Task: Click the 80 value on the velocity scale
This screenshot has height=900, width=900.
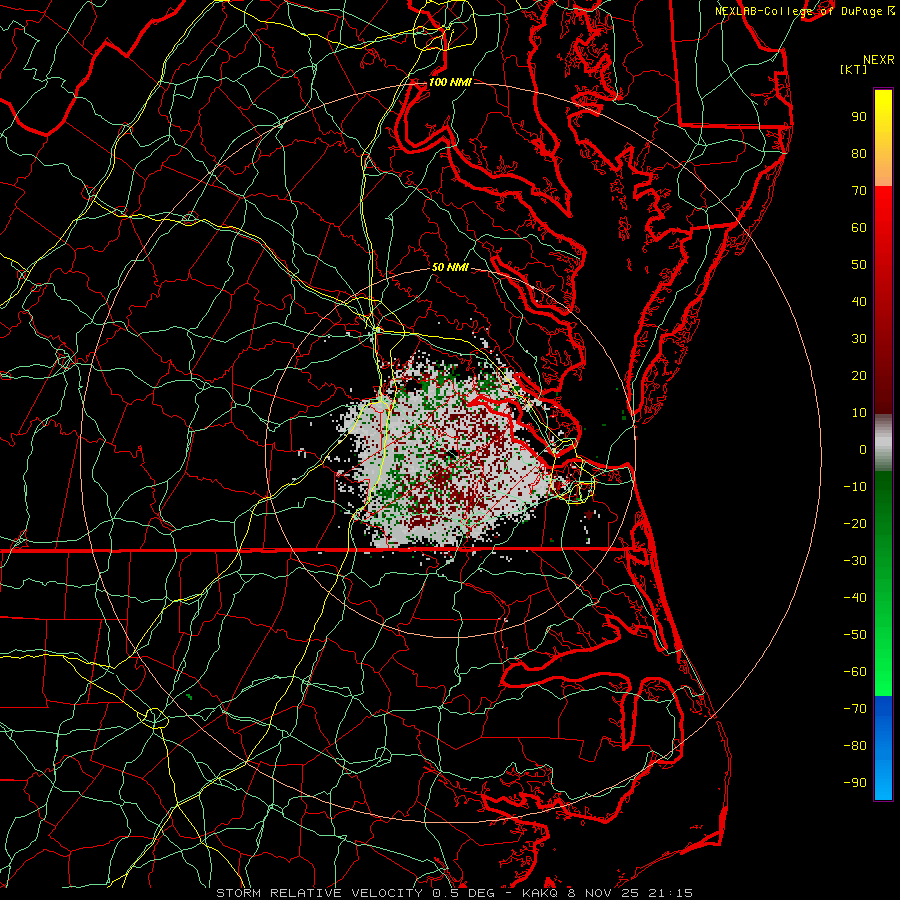Action: [859, 154]
